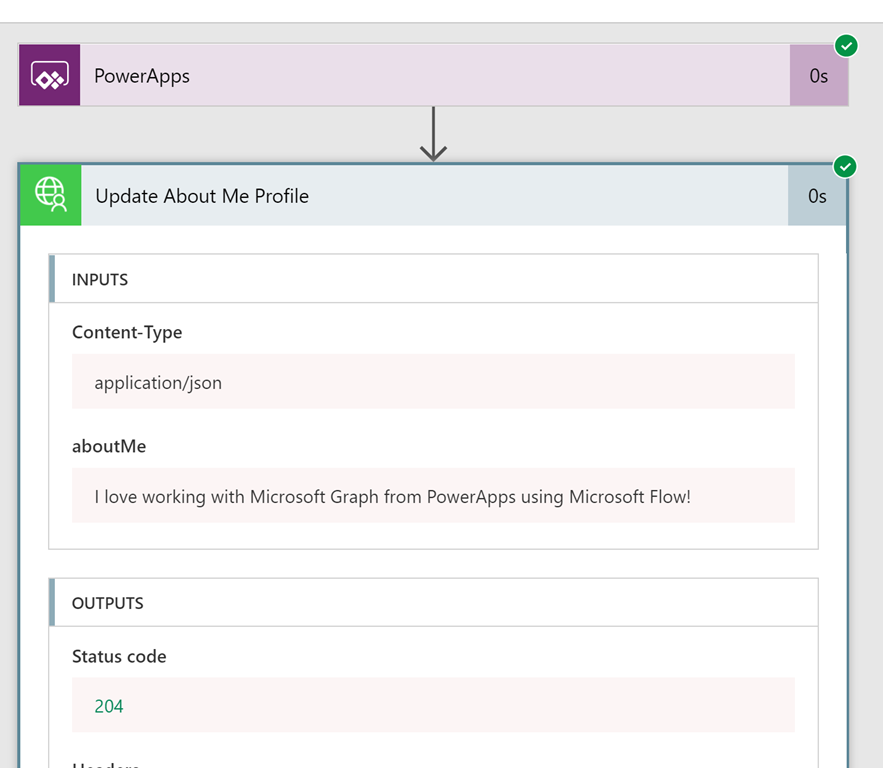Click the 204 status code value
Viewport: 883px width, 768px height.
[x=109, y=706]
